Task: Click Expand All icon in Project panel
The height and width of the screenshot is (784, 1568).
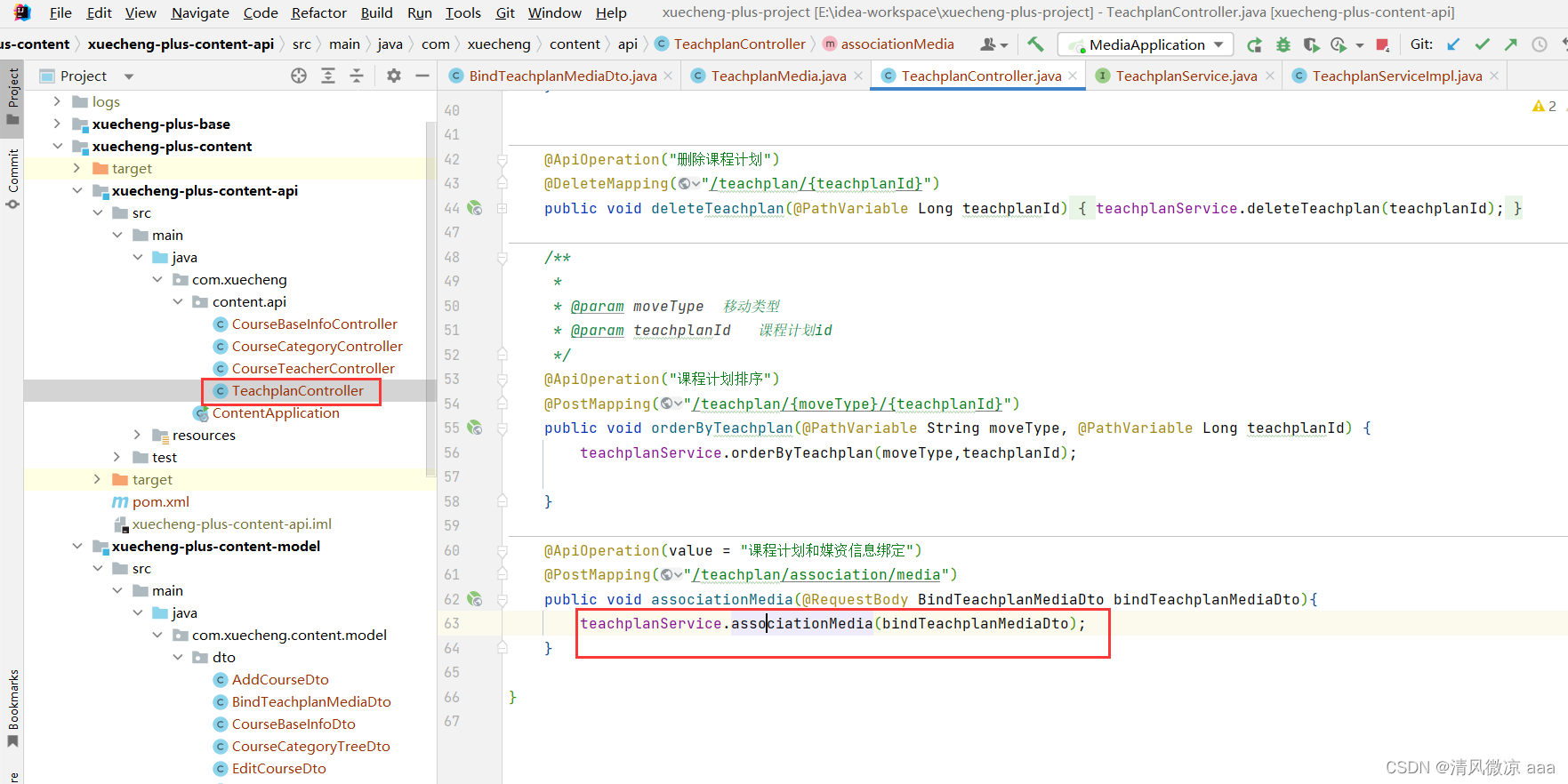Action: 328,76
